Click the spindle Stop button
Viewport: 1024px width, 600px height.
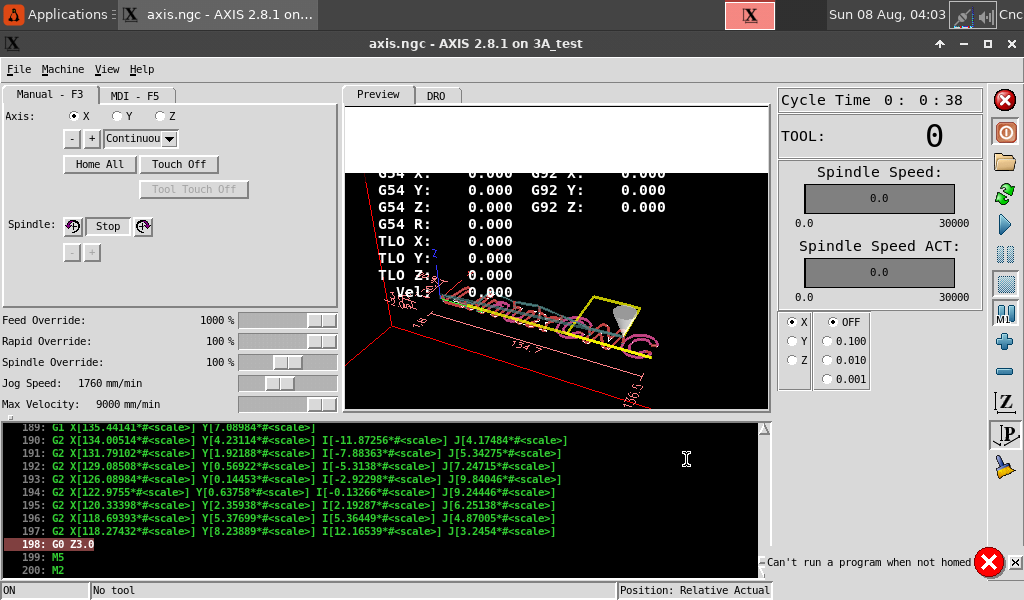pos(108,227)
